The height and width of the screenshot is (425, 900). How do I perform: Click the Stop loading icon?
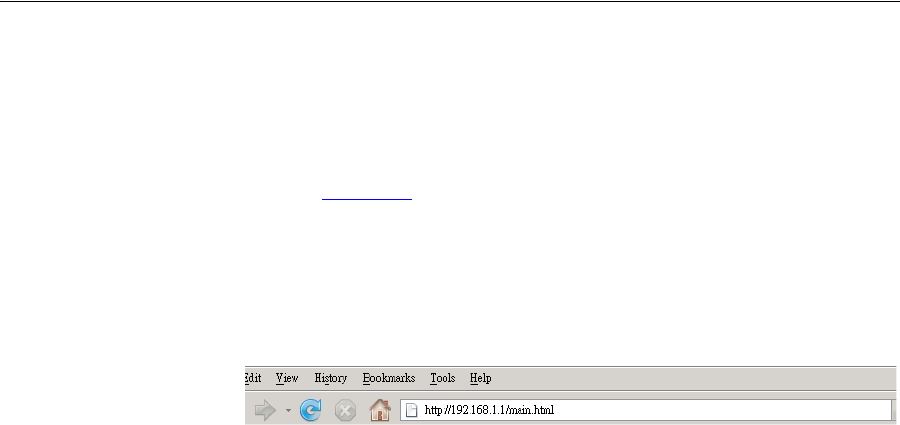point(345,411)
